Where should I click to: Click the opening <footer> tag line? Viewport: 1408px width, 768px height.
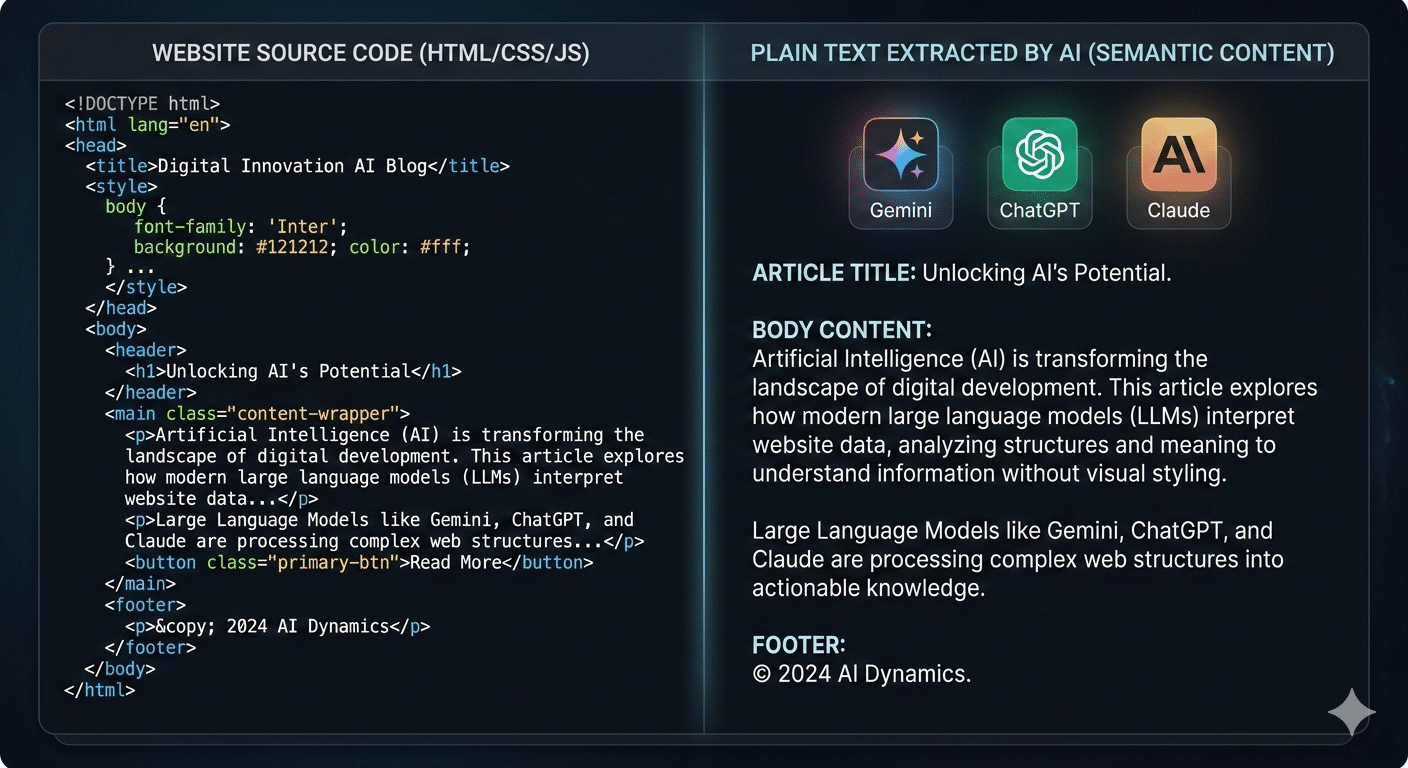(x=146, y=605)
